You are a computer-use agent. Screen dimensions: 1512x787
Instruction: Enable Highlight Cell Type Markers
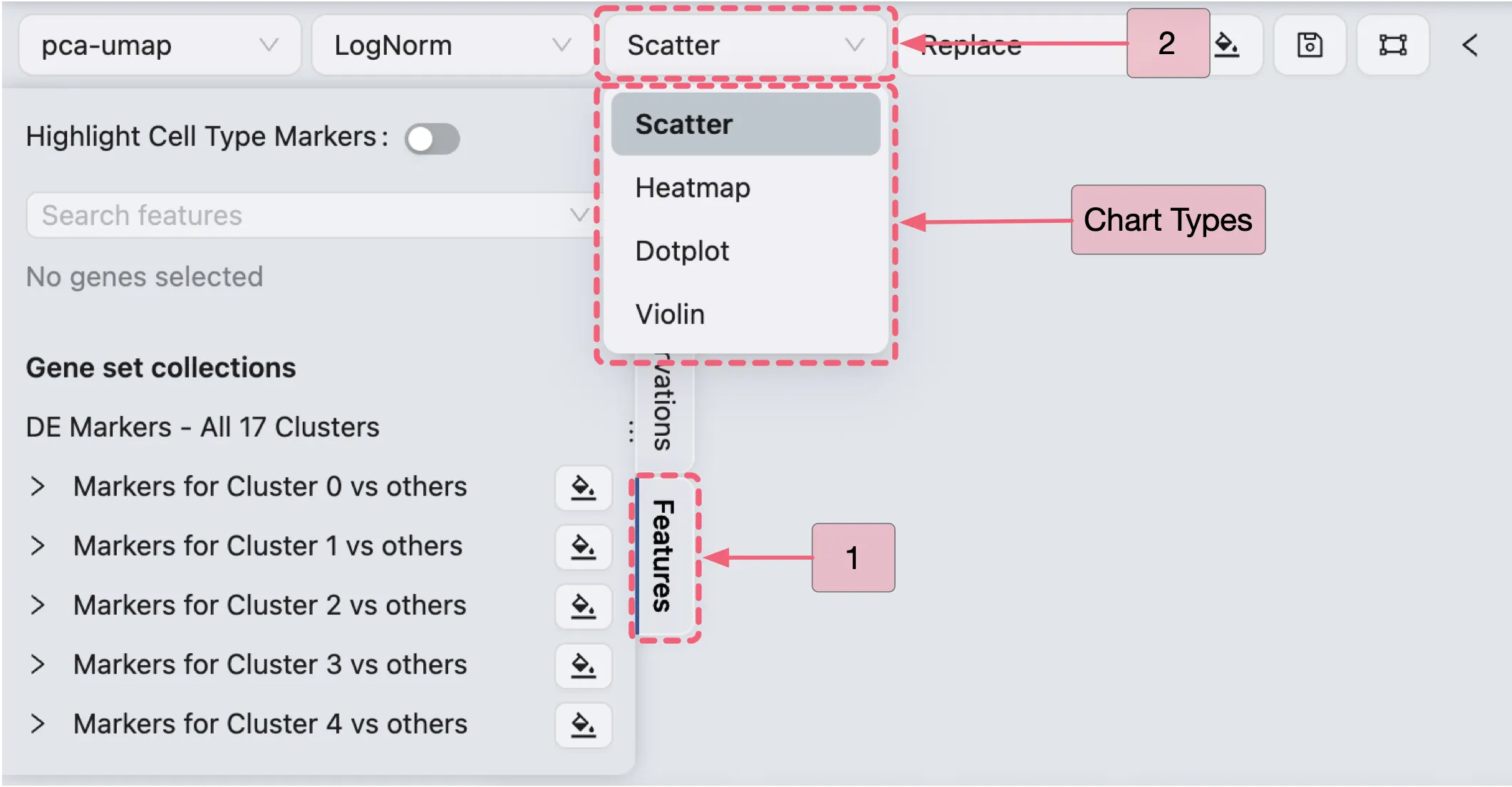pos(433,138)
